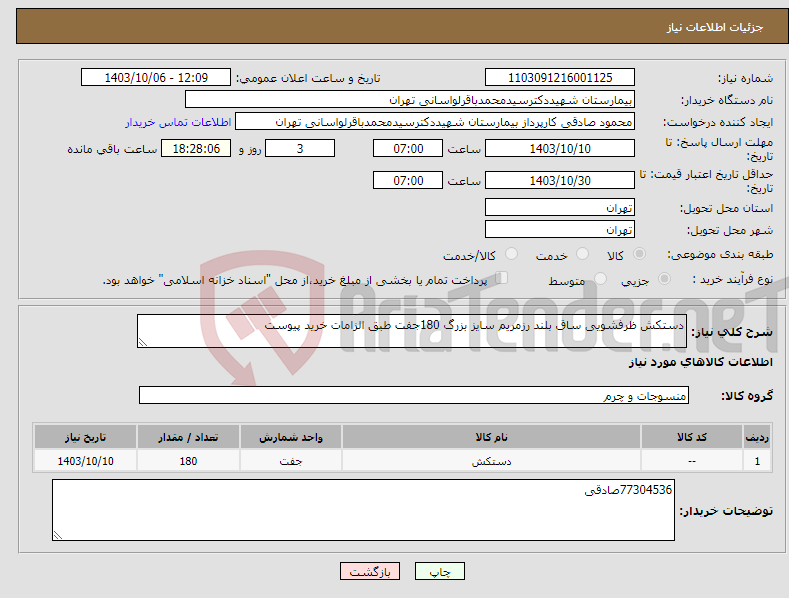The image size is (789, 598).
Task: Click the row number cell 1
Action: 757,461
